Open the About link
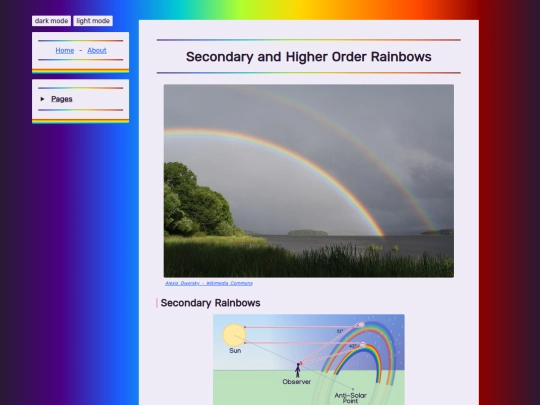Viewport: 540px width, 405px height. pyautogui.click(x=97, y=51)
